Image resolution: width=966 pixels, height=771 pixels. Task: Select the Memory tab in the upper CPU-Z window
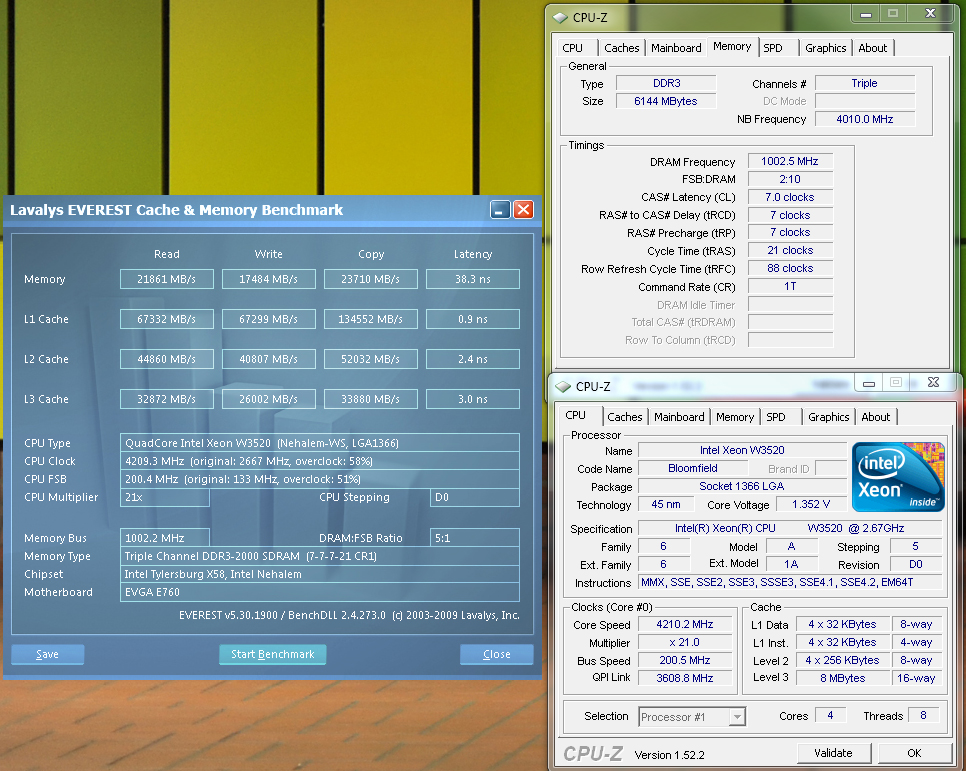(x=732, y=46)
